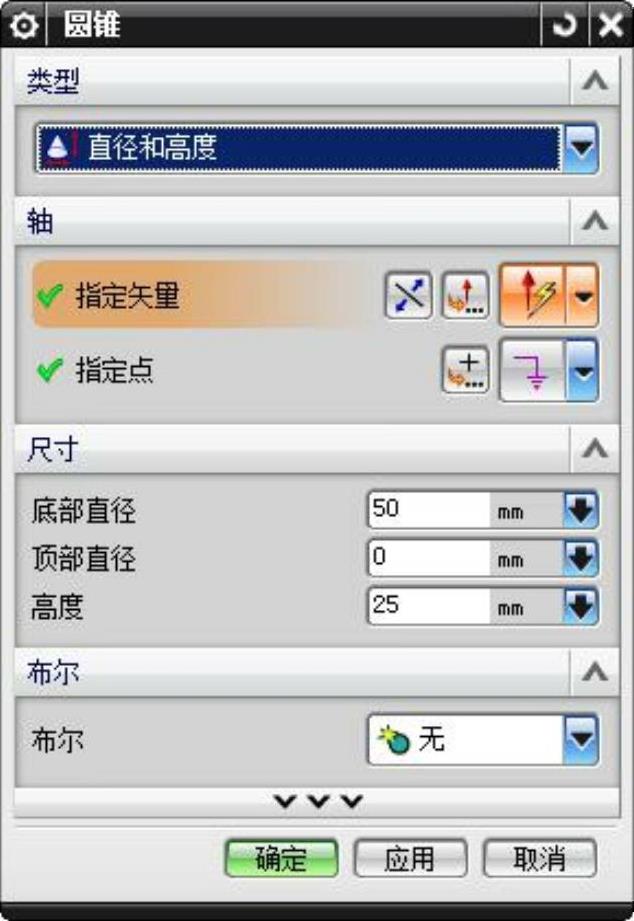Image resolution: width=634 pixels, height=921 pixels.
Task: Click the gear settings icon in title bar
Action: point(24,26)
